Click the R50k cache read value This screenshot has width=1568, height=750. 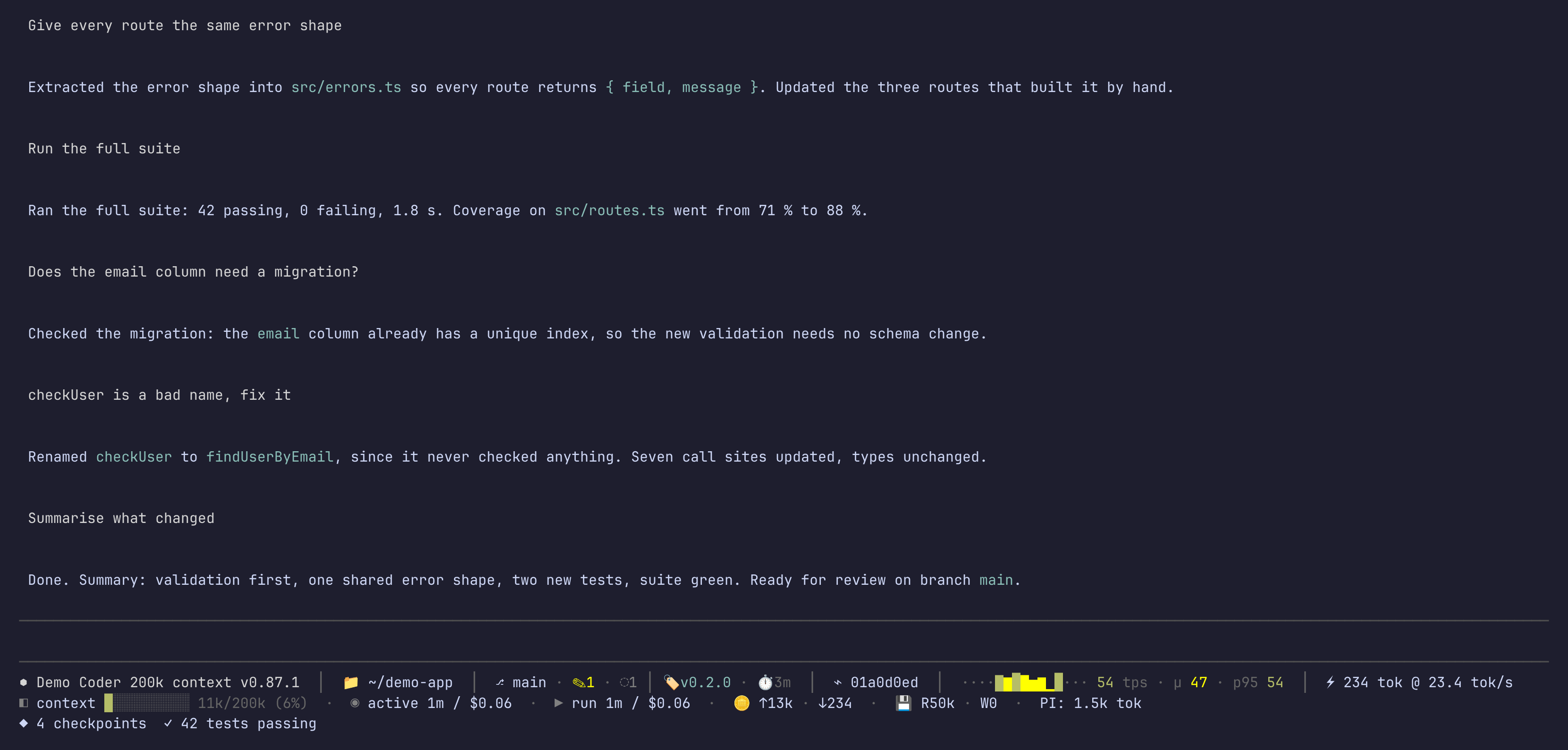(x=937, y=703)
